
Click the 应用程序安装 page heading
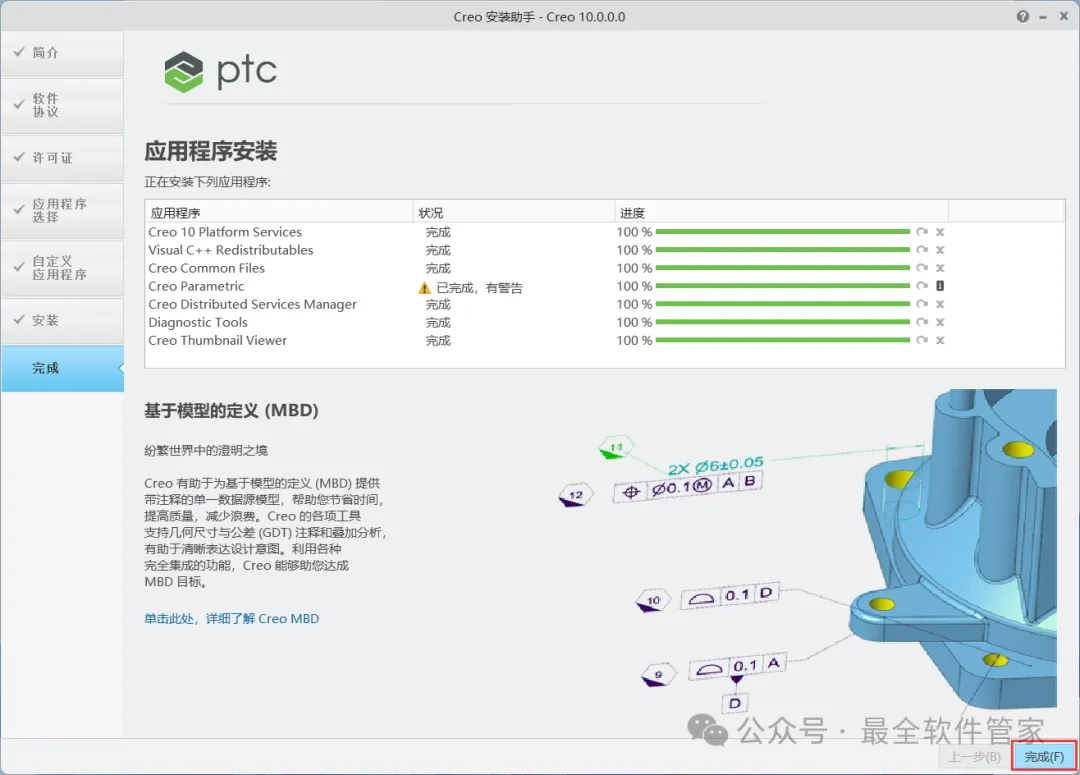click(211, 151)
